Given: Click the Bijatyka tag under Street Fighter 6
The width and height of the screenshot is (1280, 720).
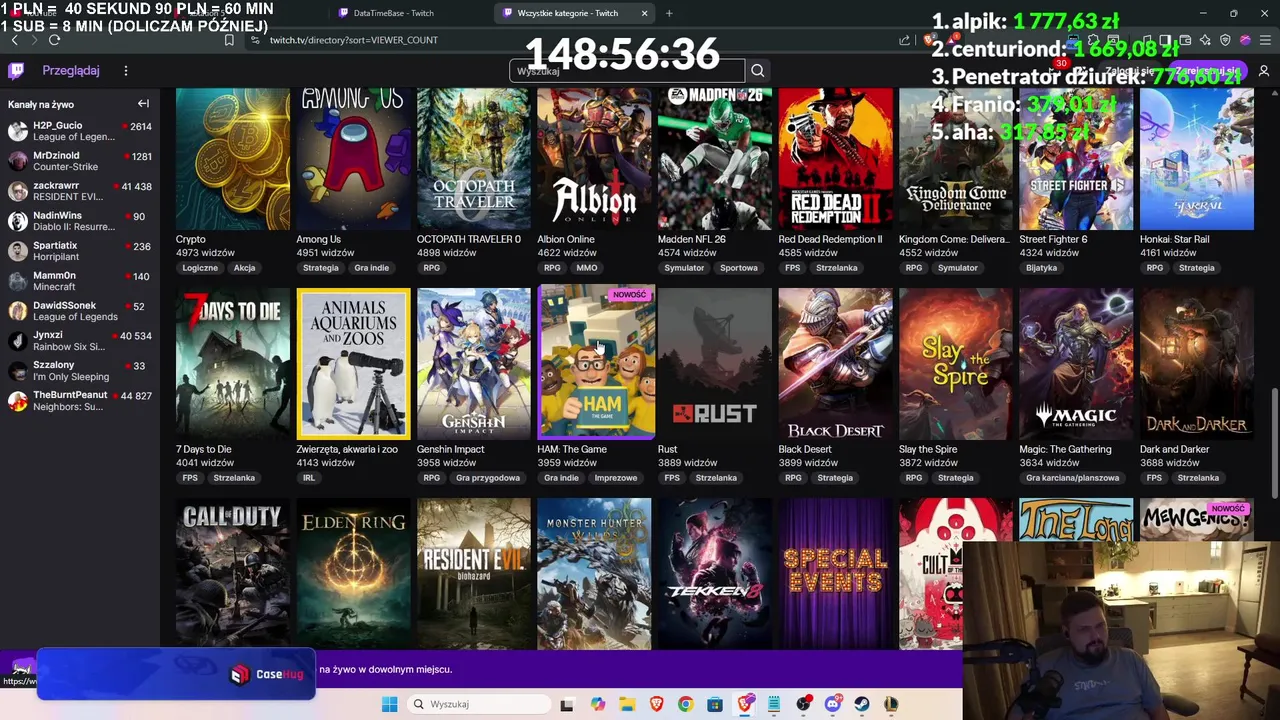Looking at the screenshot, I should 1041,268.
